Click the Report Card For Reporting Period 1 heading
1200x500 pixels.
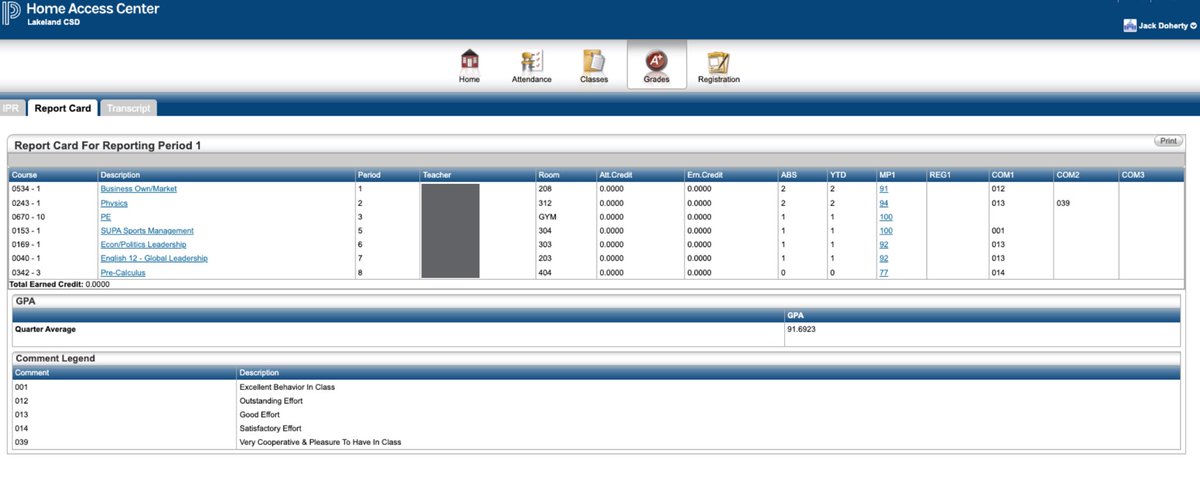108,145
